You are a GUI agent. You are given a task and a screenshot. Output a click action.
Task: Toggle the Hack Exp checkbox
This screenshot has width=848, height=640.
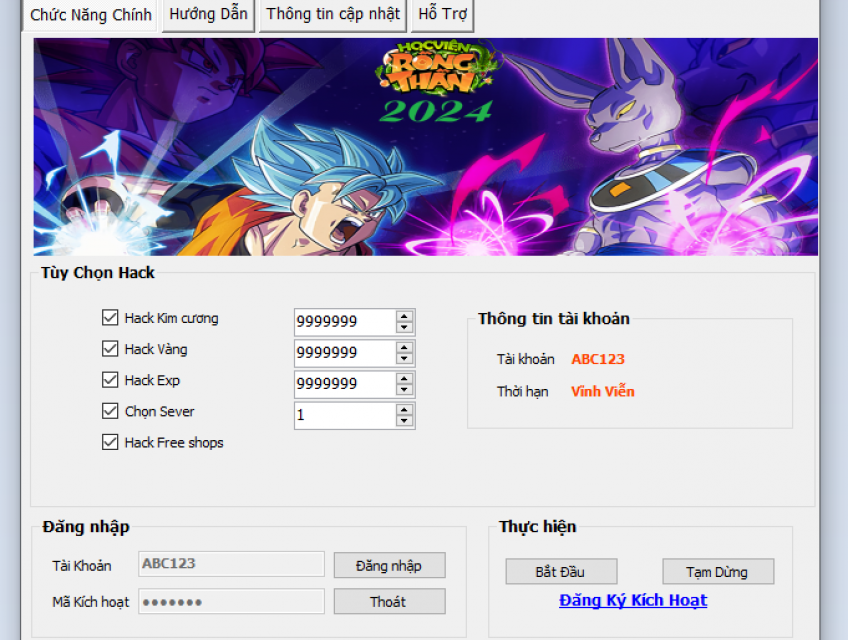110,380
